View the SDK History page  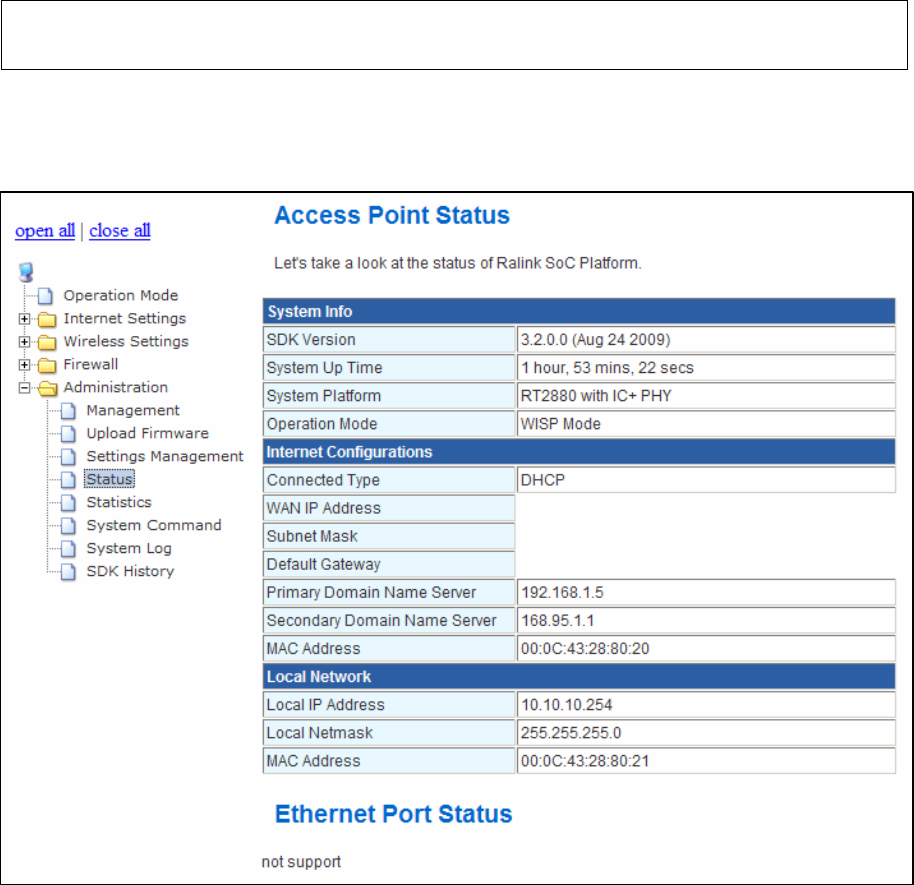click(x=130, y=571)
